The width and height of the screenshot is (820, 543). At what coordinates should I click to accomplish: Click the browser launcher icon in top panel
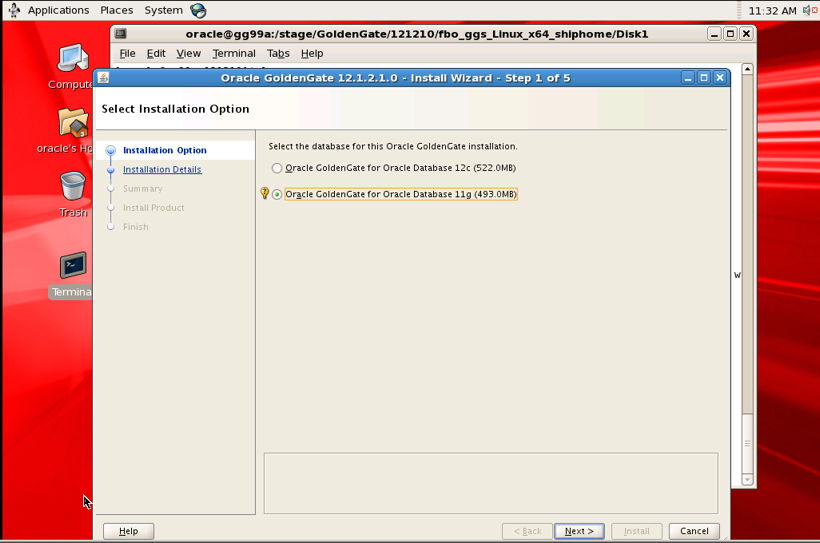point(198,10)
